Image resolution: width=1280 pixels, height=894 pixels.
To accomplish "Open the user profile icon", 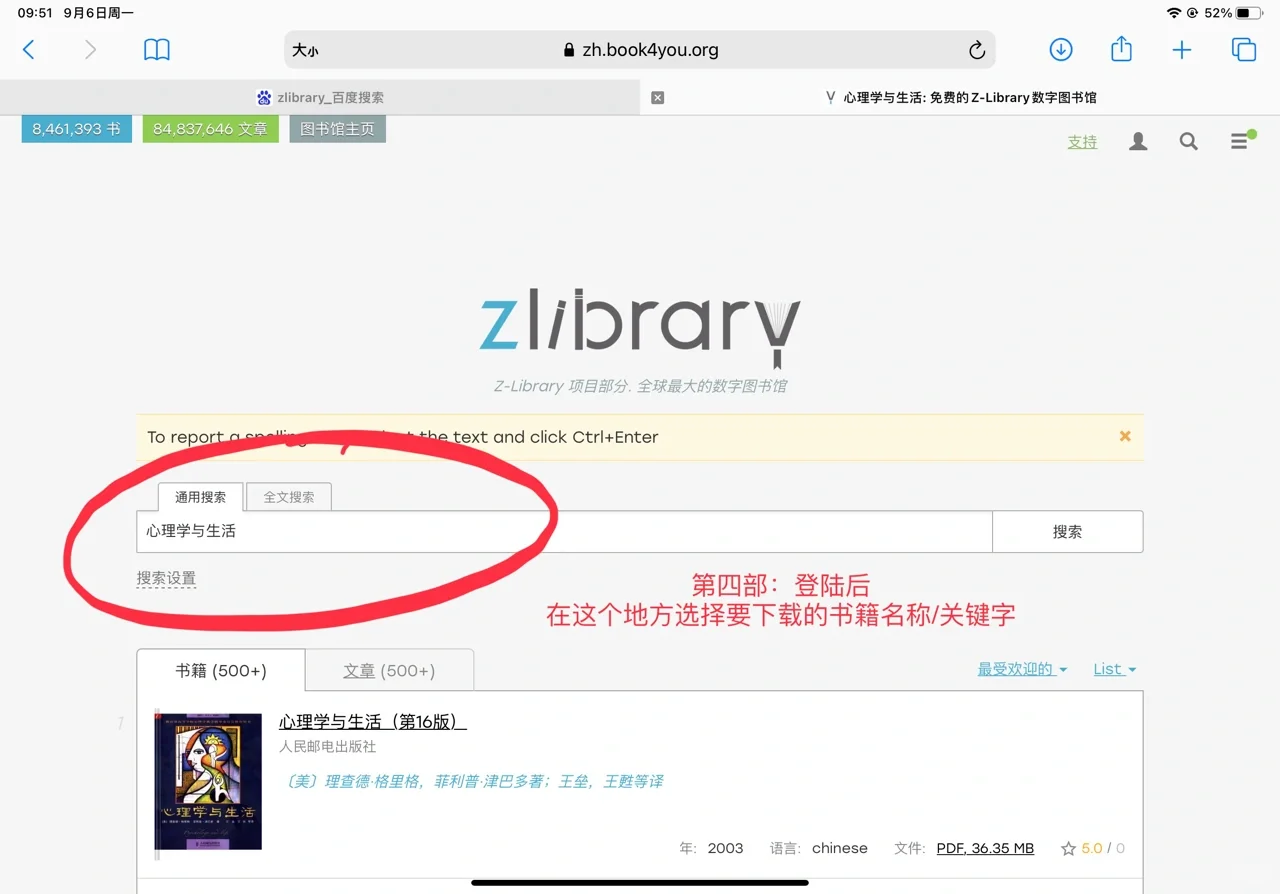I will (x=1138, y=142).
